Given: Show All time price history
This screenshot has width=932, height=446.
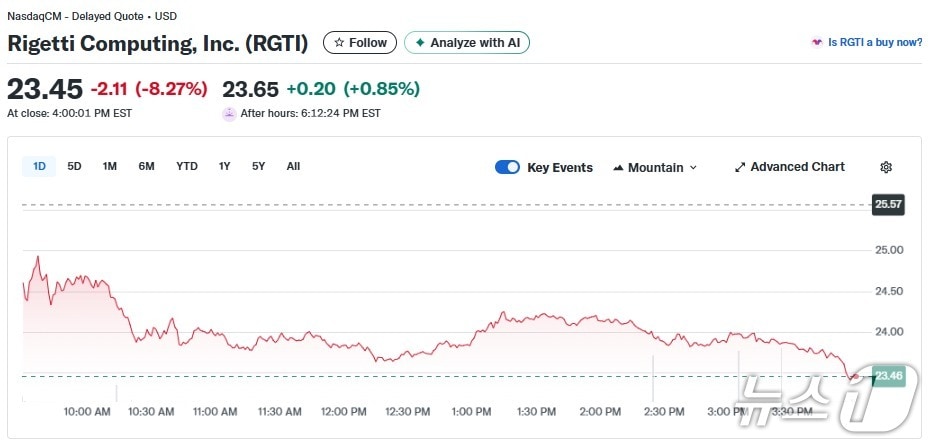Looking at the screenshot, I should pos(293,167).
